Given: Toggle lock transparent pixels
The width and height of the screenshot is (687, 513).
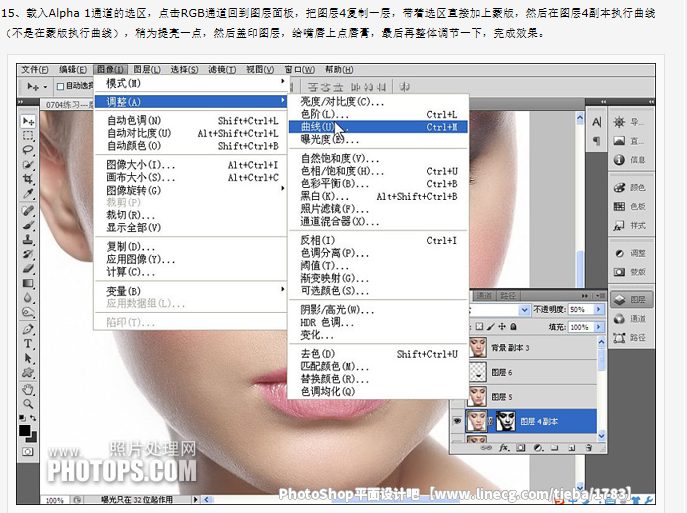Looking at the screenshot, I should click(479, 326).
